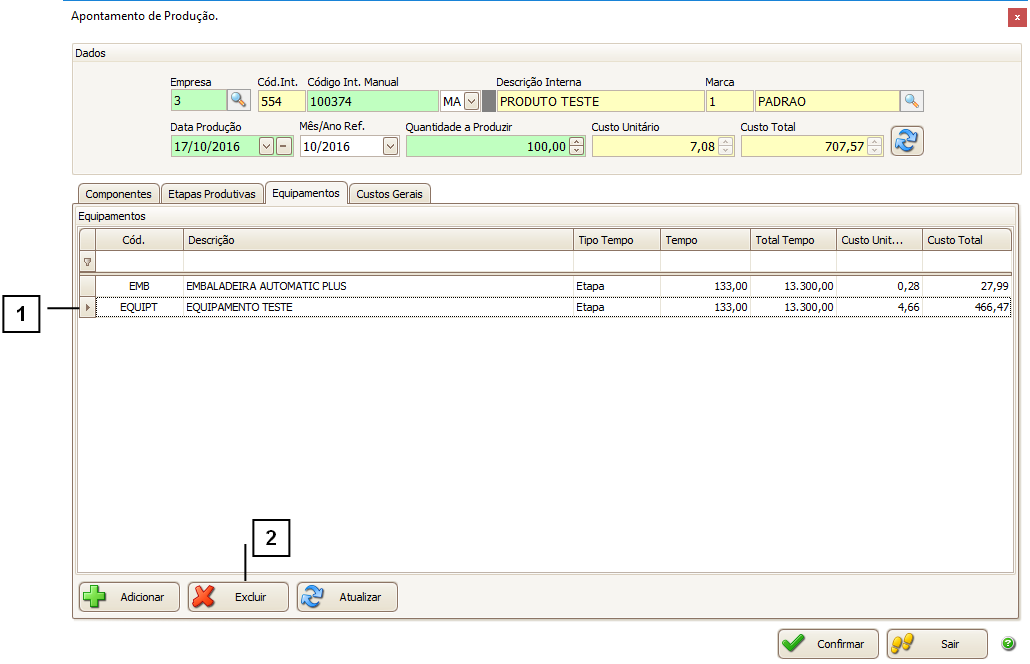The height and width of the screenshot is (664, 1030).
Task: Click the Excluir button
Action: (238, 597)
